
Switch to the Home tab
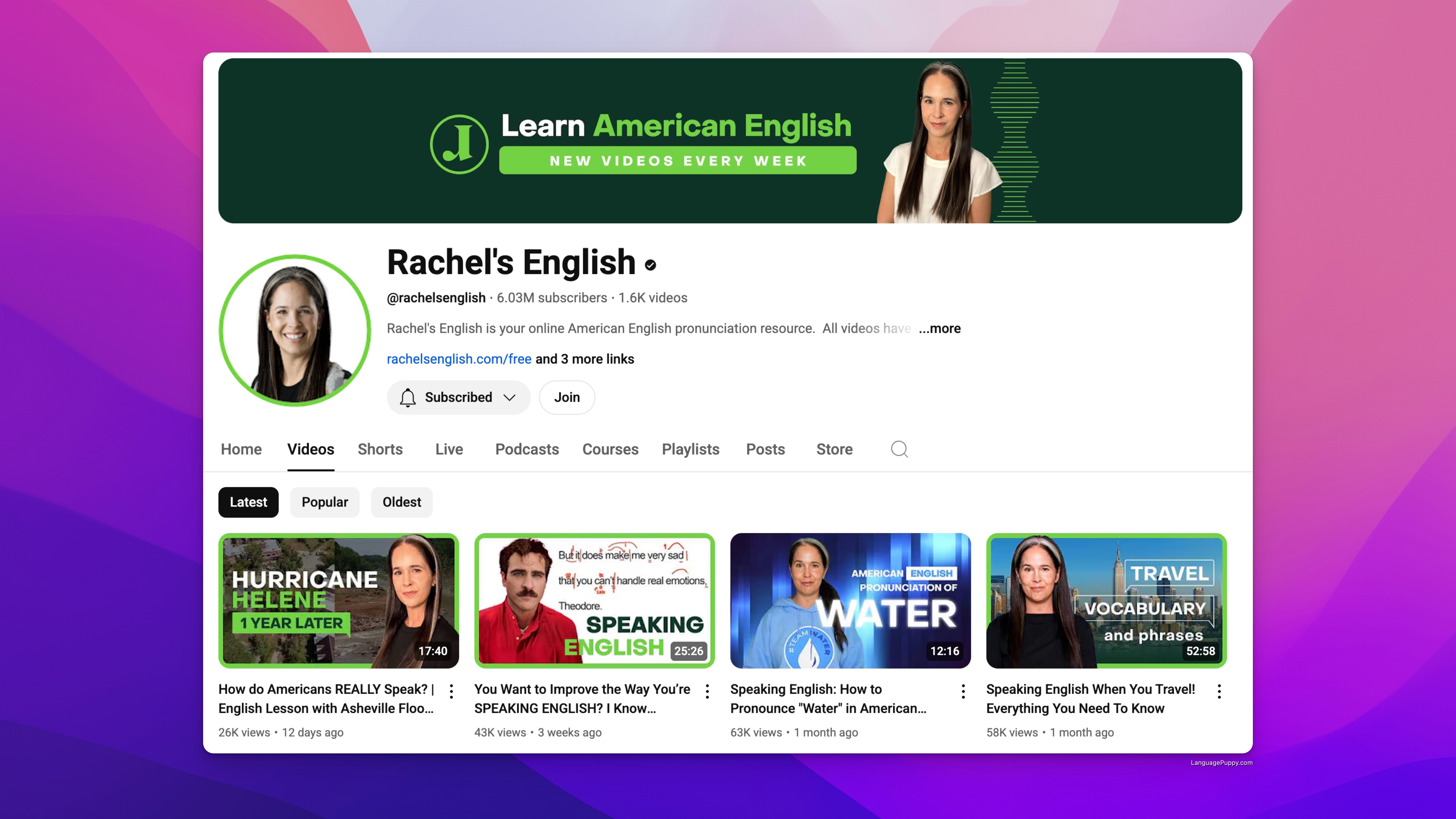coord(241,449)
